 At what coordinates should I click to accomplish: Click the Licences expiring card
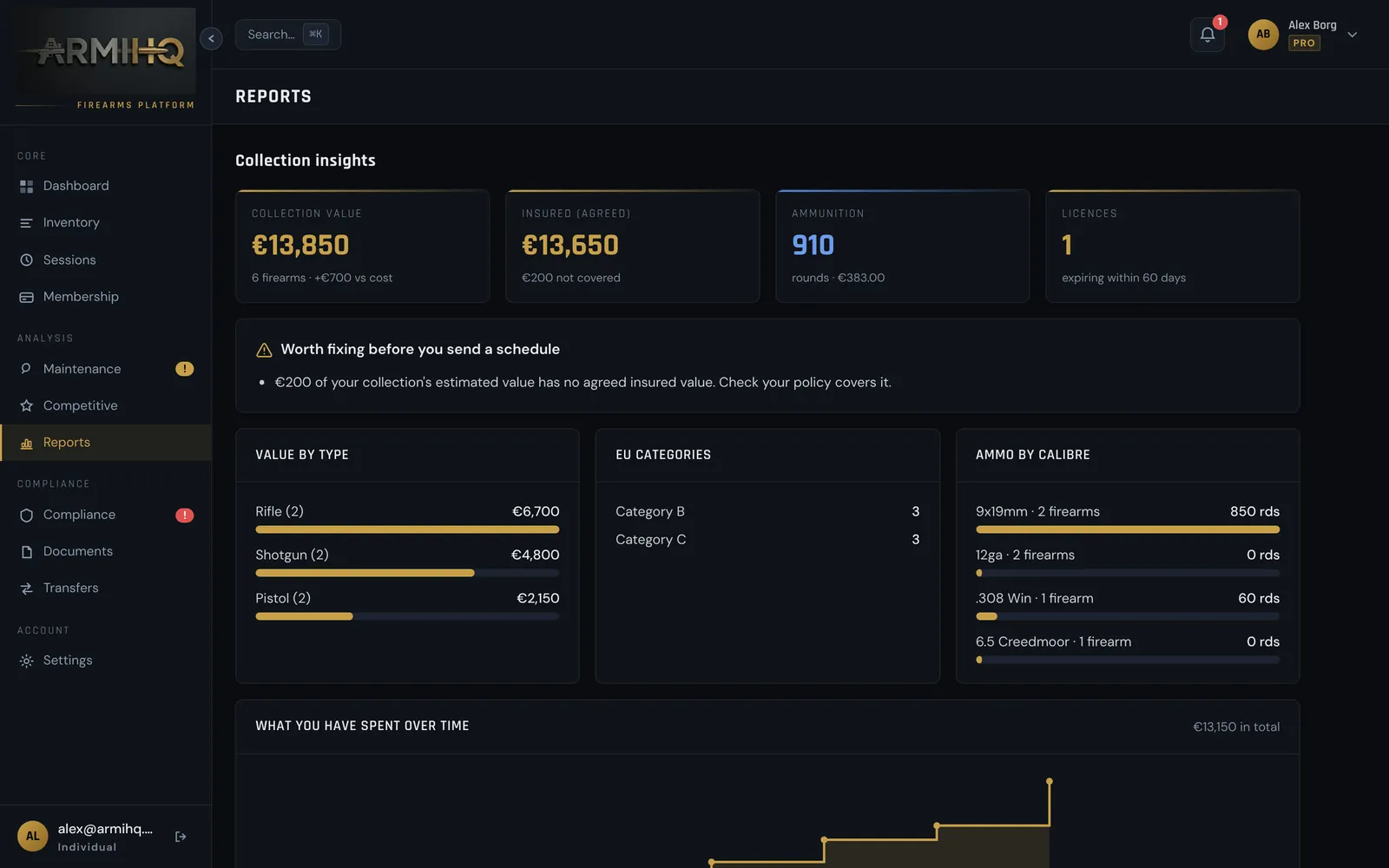click(1172, 246)
